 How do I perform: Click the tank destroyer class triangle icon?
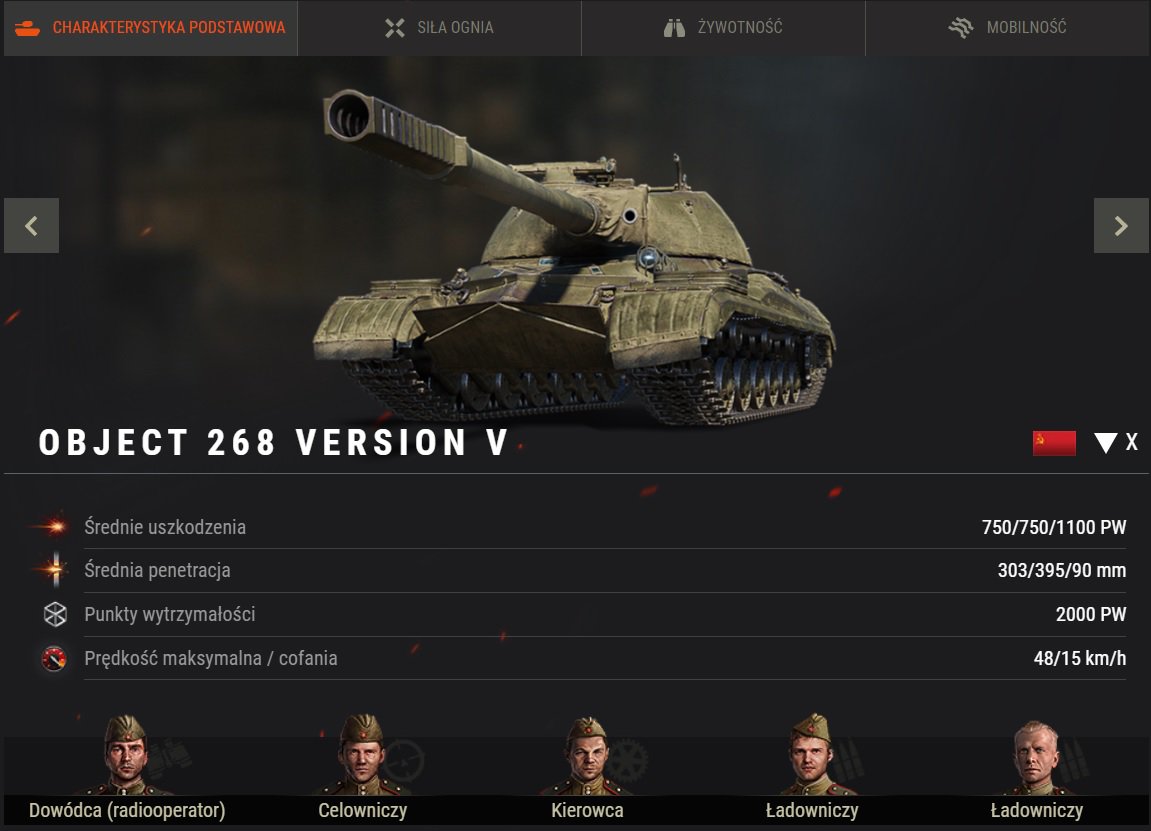[x=1105, y=443]
